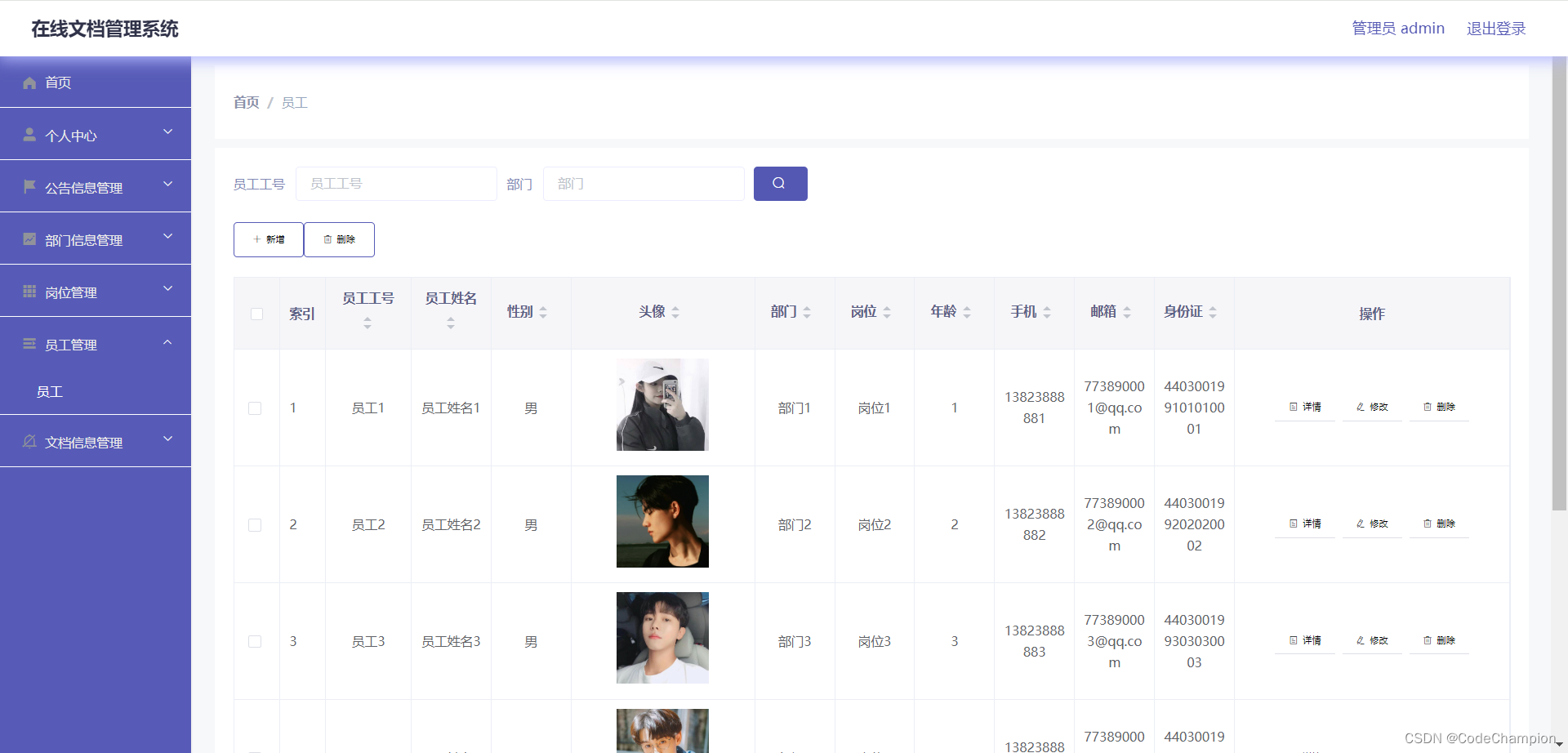The image size is (1568, 753).
Task: Check the row checkbox for 员工2
Action: (255, 525)
